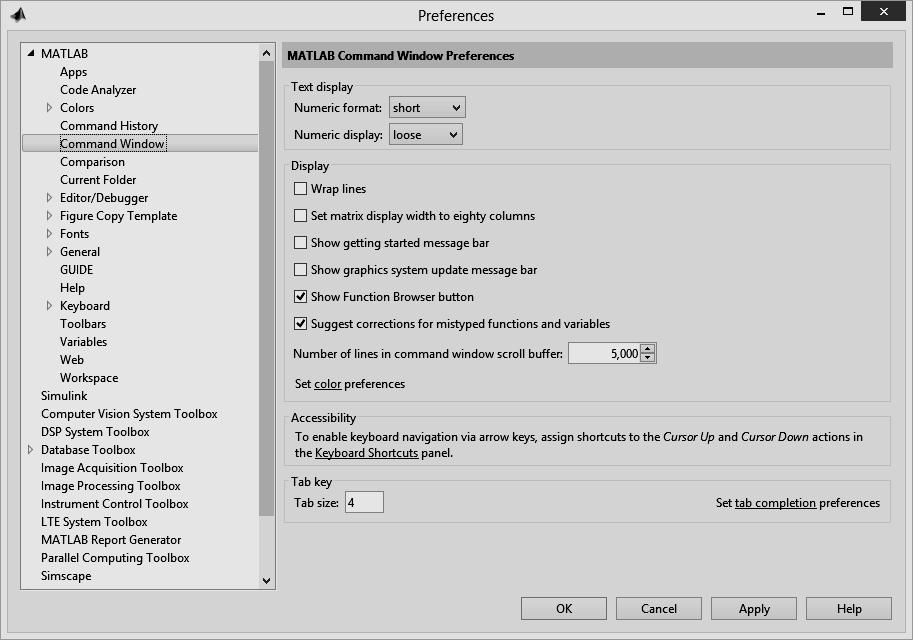The width and height of the screenshot is (913, 640).
Task: Select Simulink in the tree
Action: [64, 395]
